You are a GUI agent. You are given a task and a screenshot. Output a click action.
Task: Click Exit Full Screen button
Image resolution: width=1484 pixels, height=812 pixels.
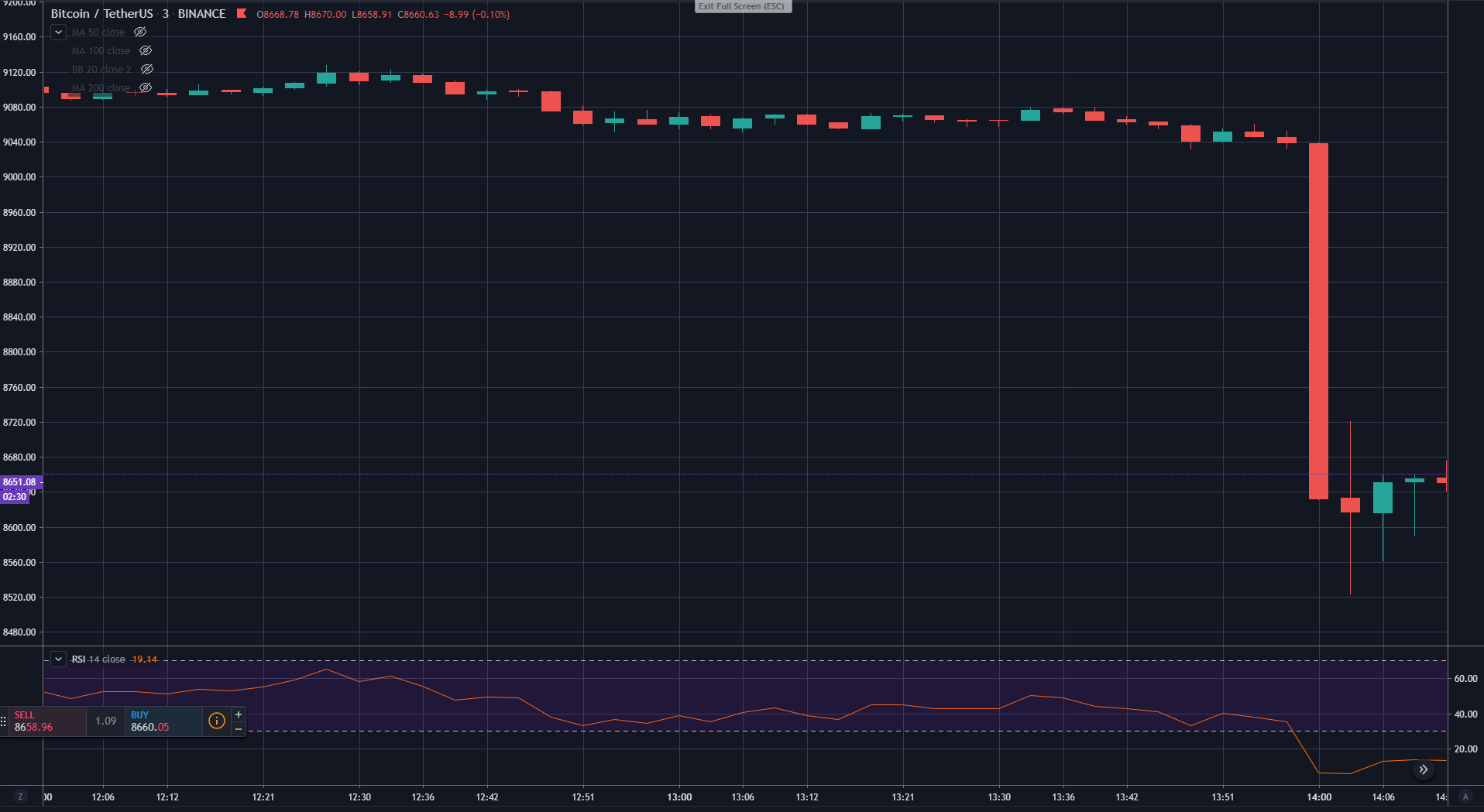[x=742, y=7]
